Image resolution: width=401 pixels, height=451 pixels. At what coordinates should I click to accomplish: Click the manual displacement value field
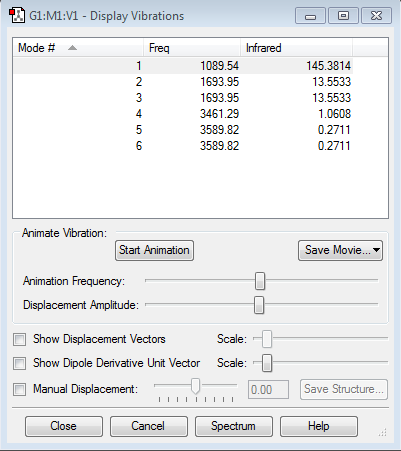click(x=268, y=389)
